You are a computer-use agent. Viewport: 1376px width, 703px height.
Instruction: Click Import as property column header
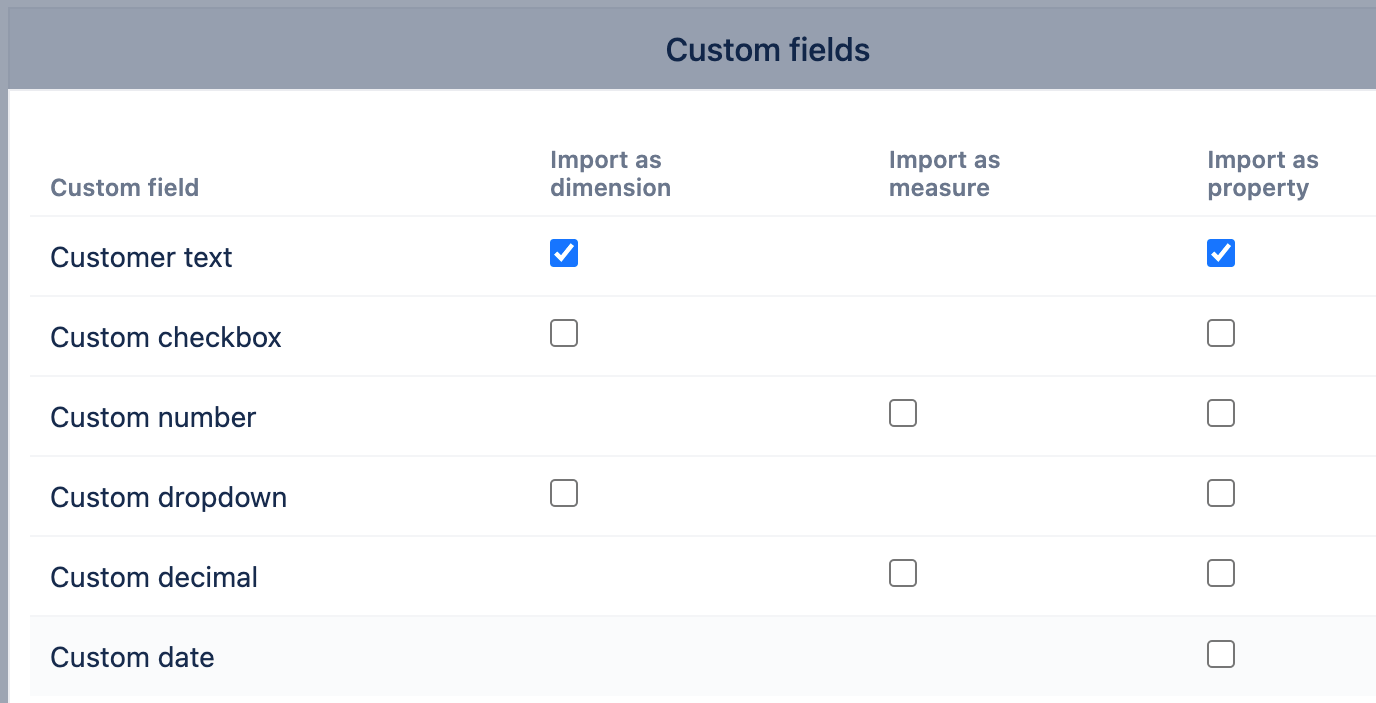[x=1262, y=174]
